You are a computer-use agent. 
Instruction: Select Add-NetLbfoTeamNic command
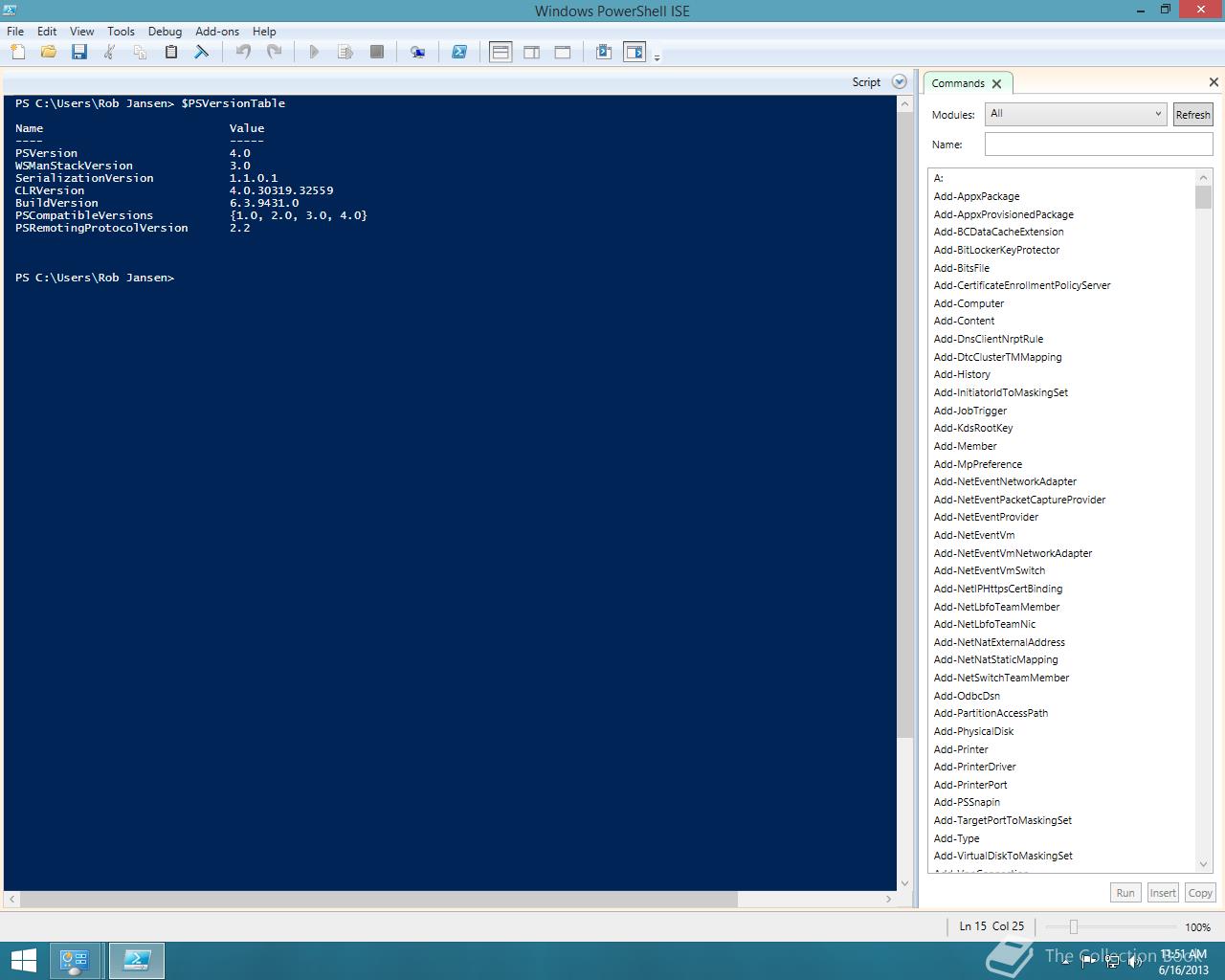point(984,624)
